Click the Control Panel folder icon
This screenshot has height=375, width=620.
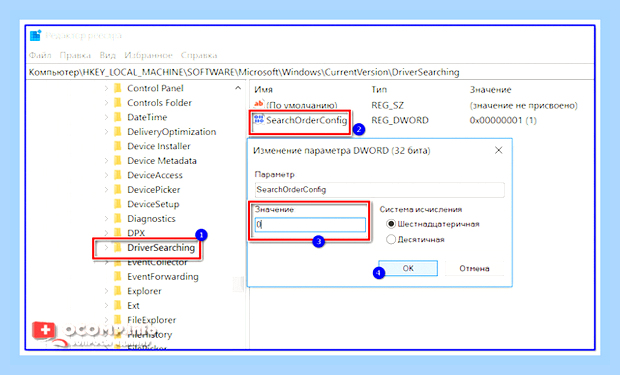tap(117, 88)
